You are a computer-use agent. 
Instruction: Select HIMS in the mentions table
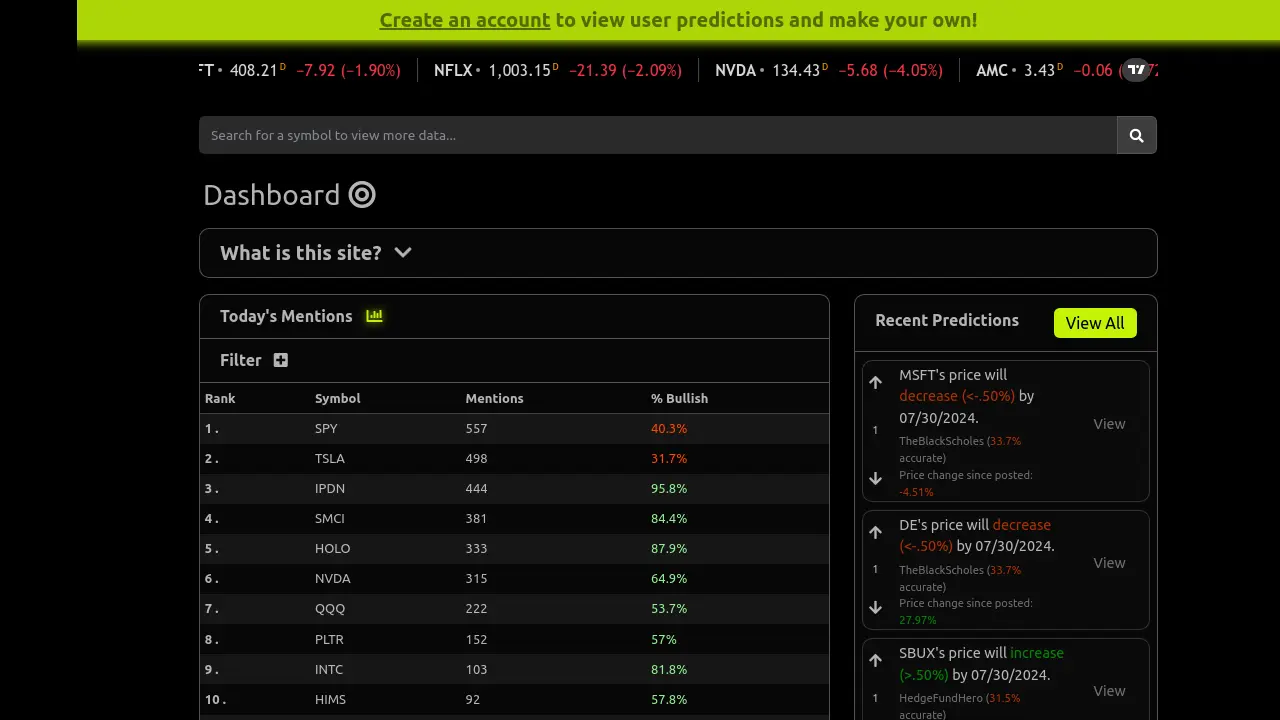(x=330, y=699)
